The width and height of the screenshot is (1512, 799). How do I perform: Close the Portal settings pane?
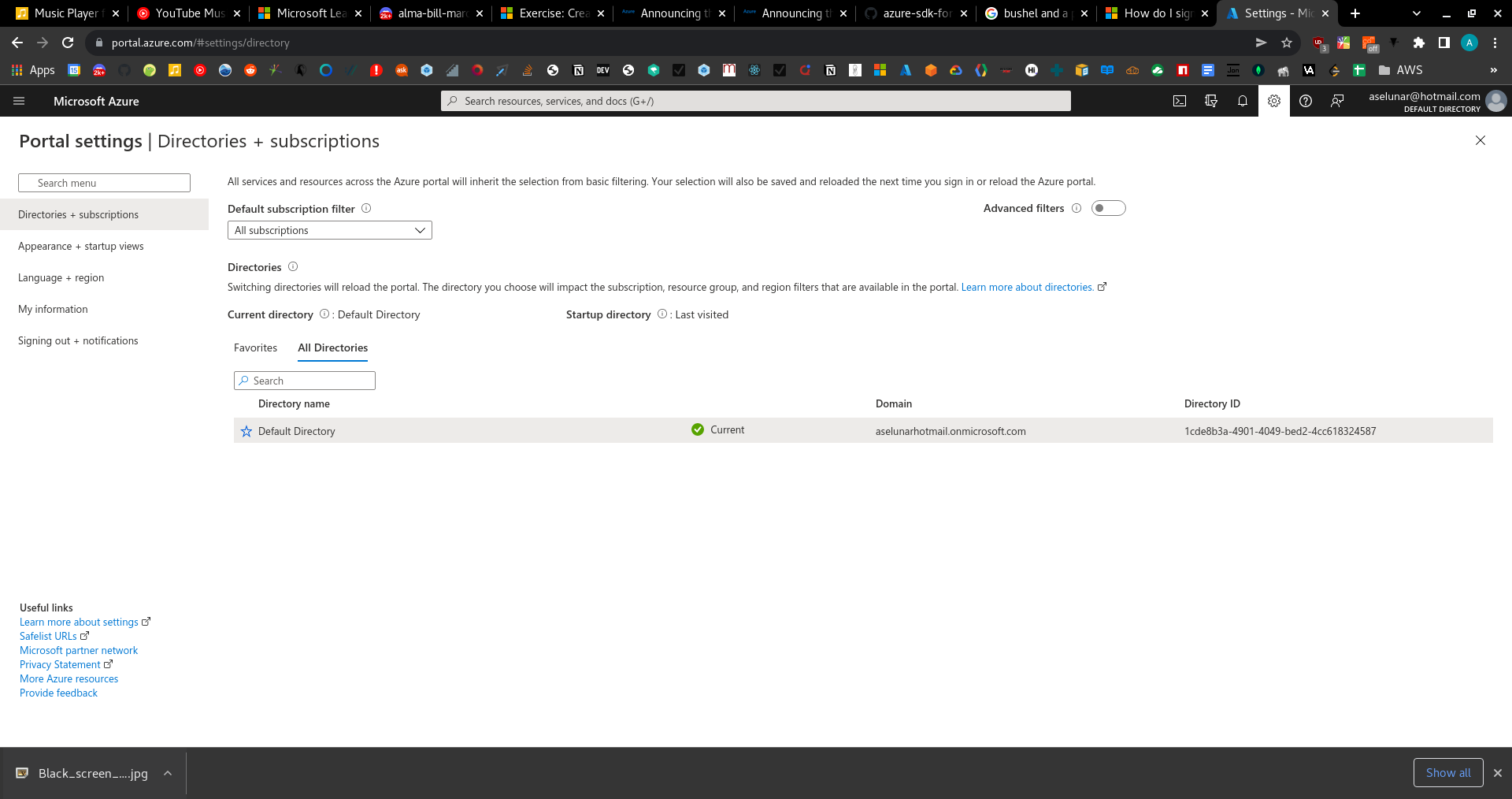pyautogui.click(x=1480, y=140)
